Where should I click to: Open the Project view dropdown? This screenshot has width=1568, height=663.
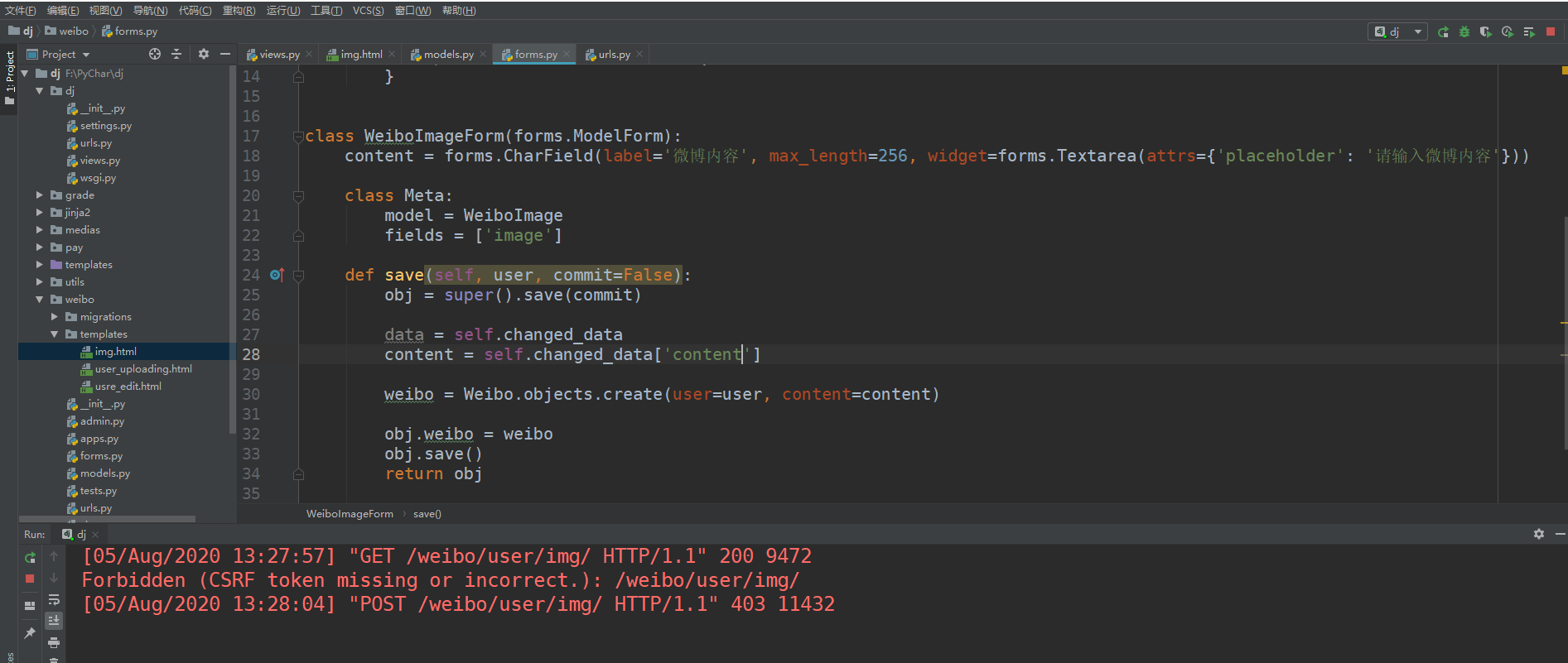click(58, 54)
